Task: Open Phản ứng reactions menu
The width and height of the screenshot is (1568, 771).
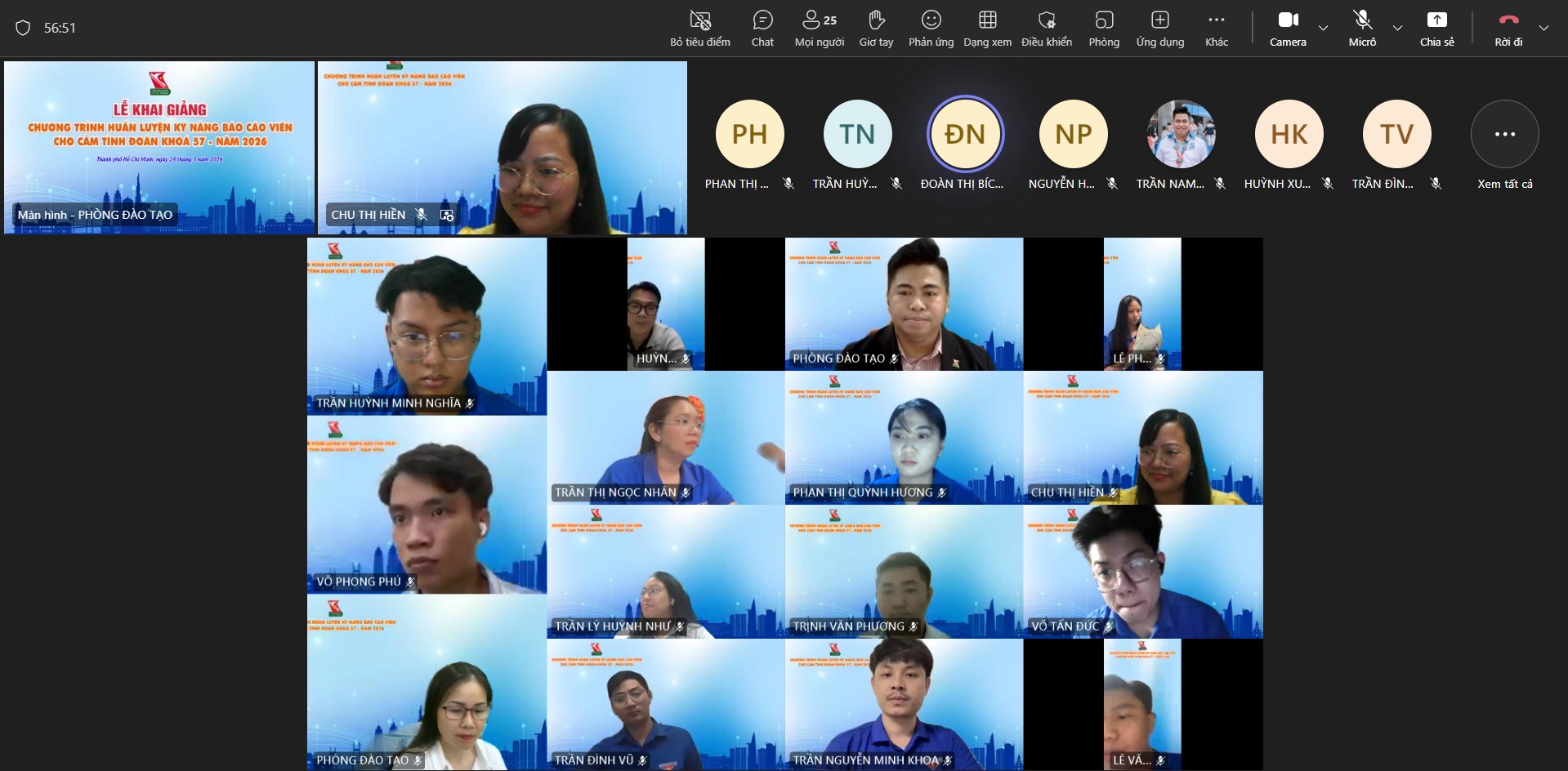Action: pyautogui.click(x=931, y=28)
